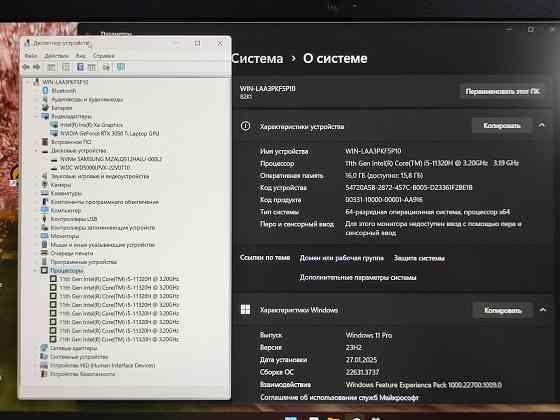
Task: Collapse the Процессоры tree node
Action: 36,270
